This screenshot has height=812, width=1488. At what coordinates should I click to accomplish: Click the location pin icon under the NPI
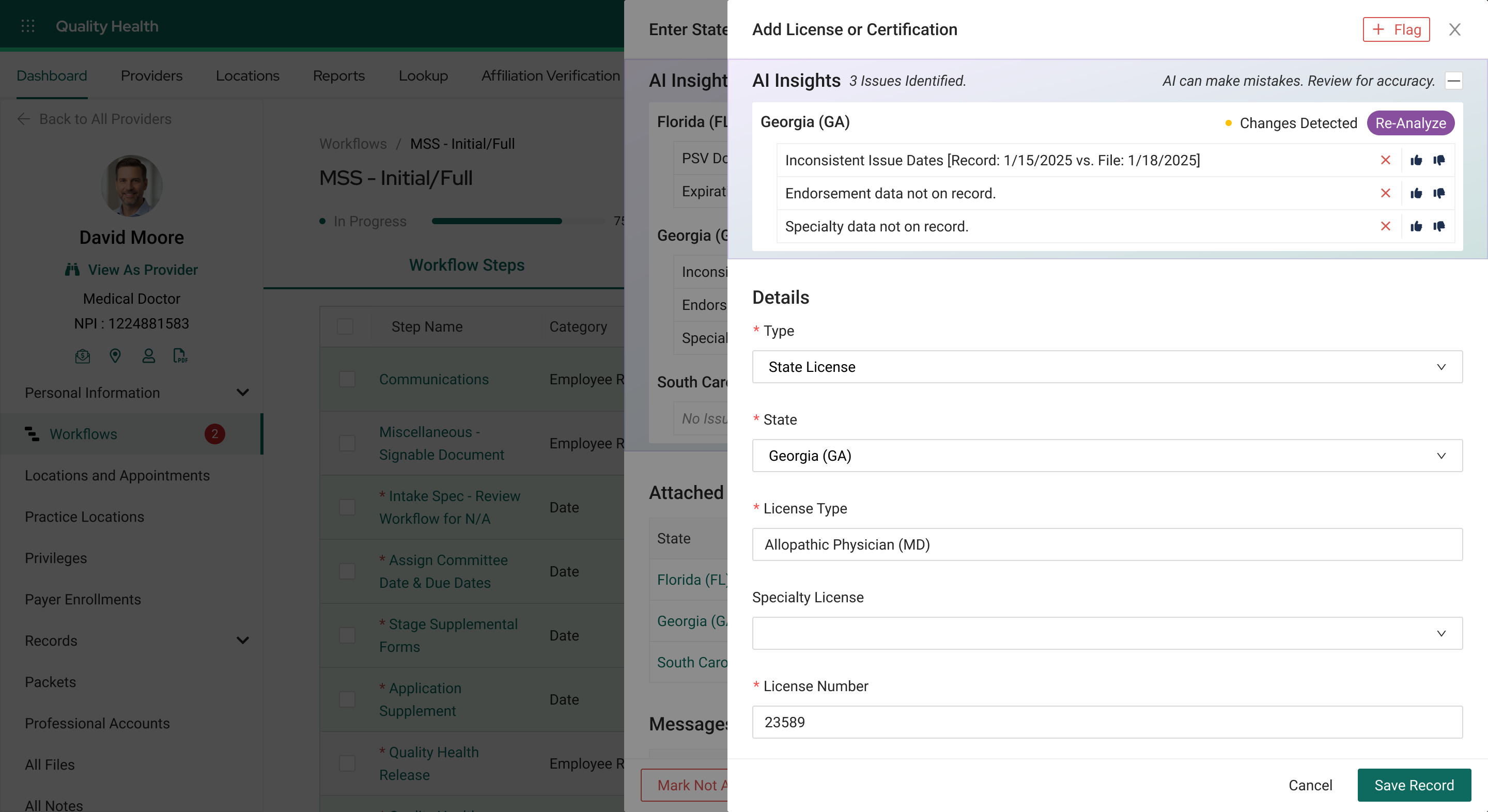coord(115,356)
